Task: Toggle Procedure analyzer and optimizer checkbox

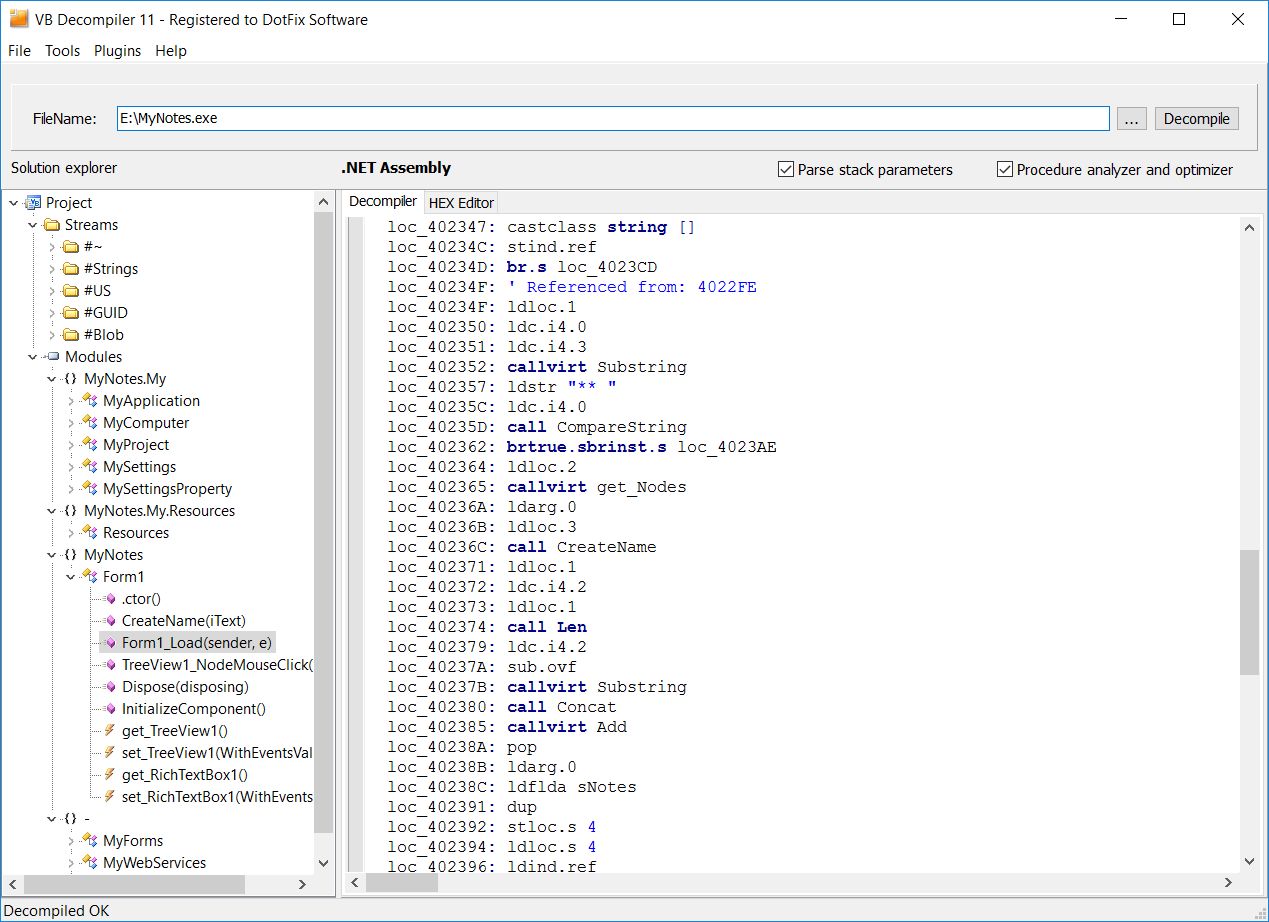Action: tap(1005, 169)
